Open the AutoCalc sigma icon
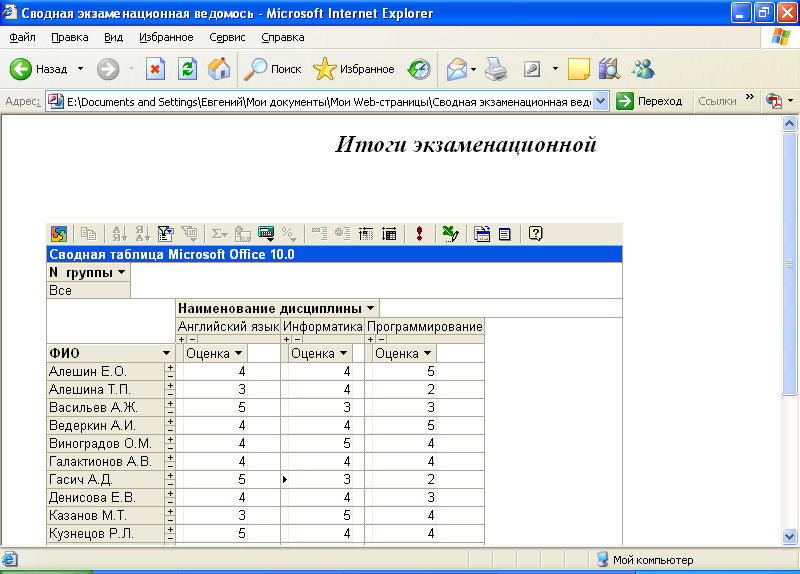 (219, 234)
